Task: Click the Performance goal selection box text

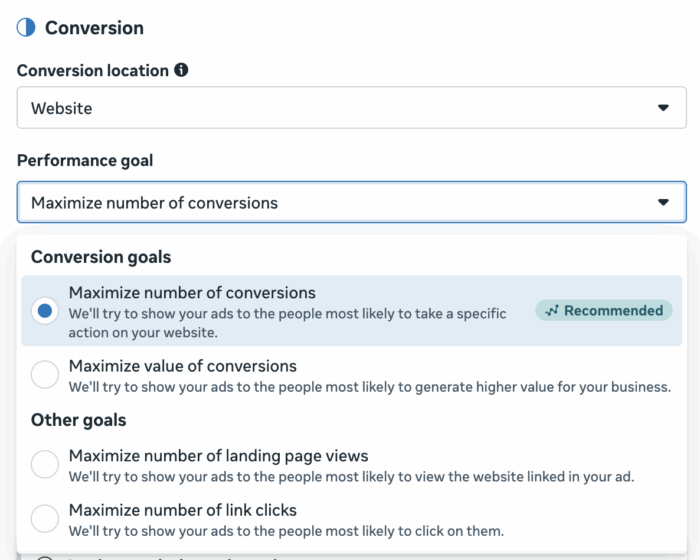Action: pos(155,203)
